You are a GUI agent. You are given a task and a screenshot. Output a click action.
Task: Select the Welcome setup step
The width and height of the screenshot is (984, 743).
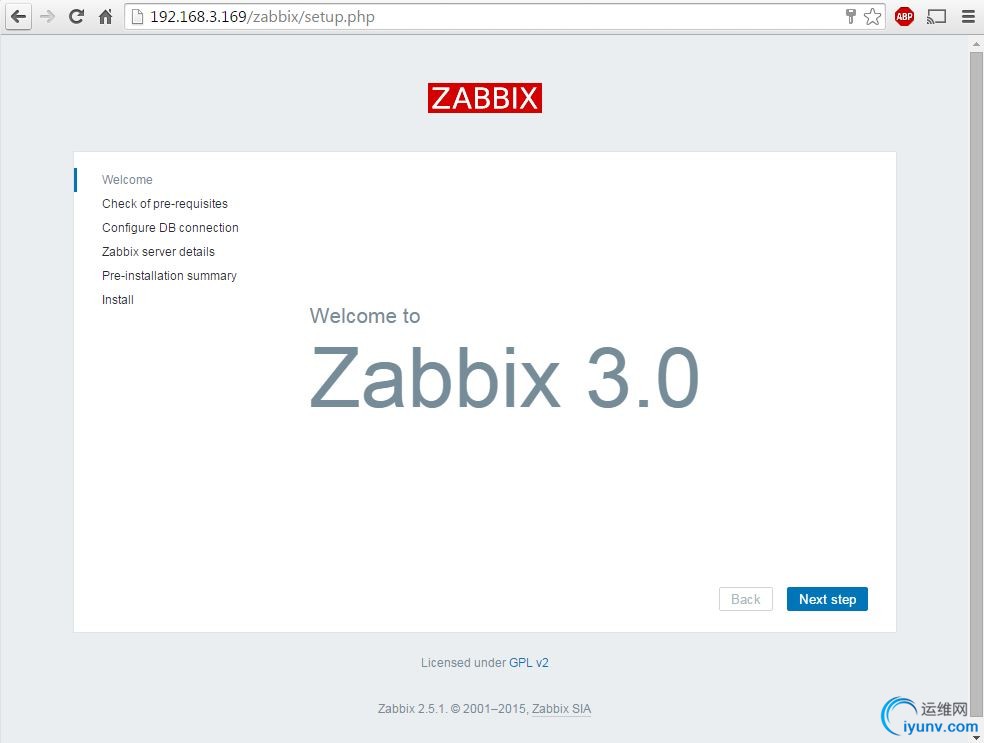[x=127, y=179]
